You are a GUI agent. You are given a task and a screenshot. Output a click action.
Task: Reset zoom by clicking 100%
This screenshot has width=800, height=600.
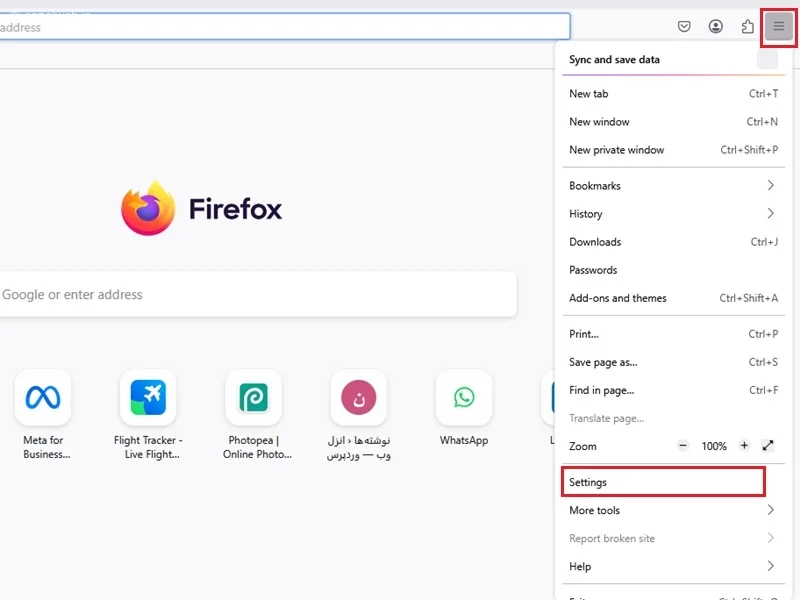tap(714, 446)
